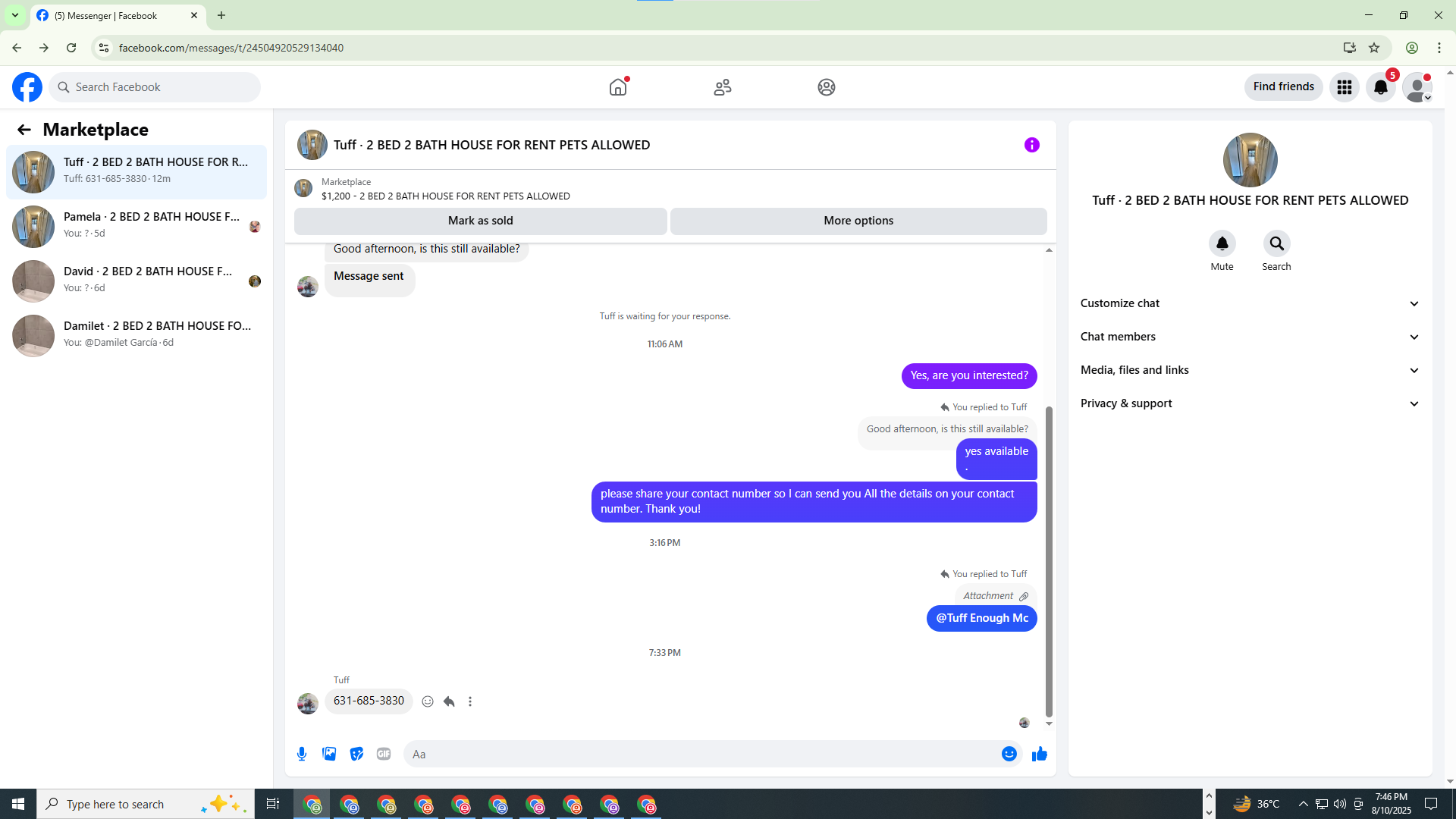
Task: Click the Mark as sold button
Action: pyautogui.click(x=480, y=221)
